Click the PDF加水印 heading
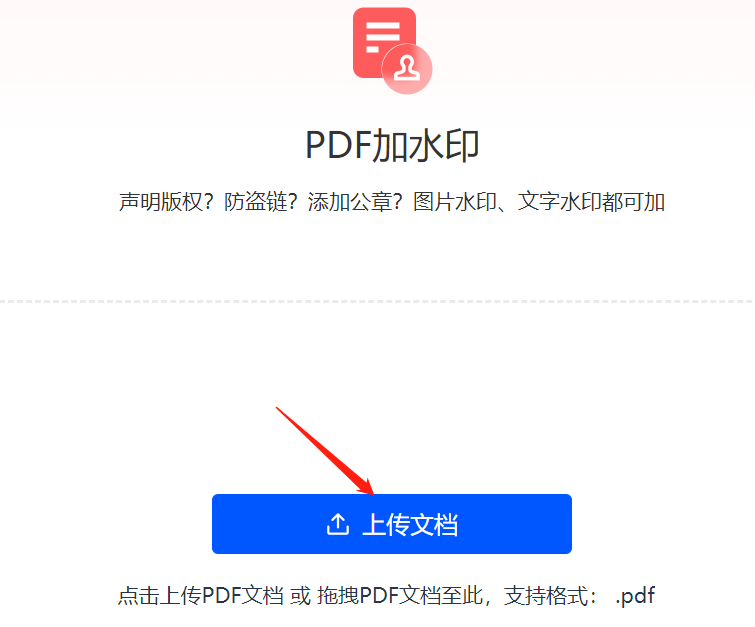755x627 pixels. 392,145
